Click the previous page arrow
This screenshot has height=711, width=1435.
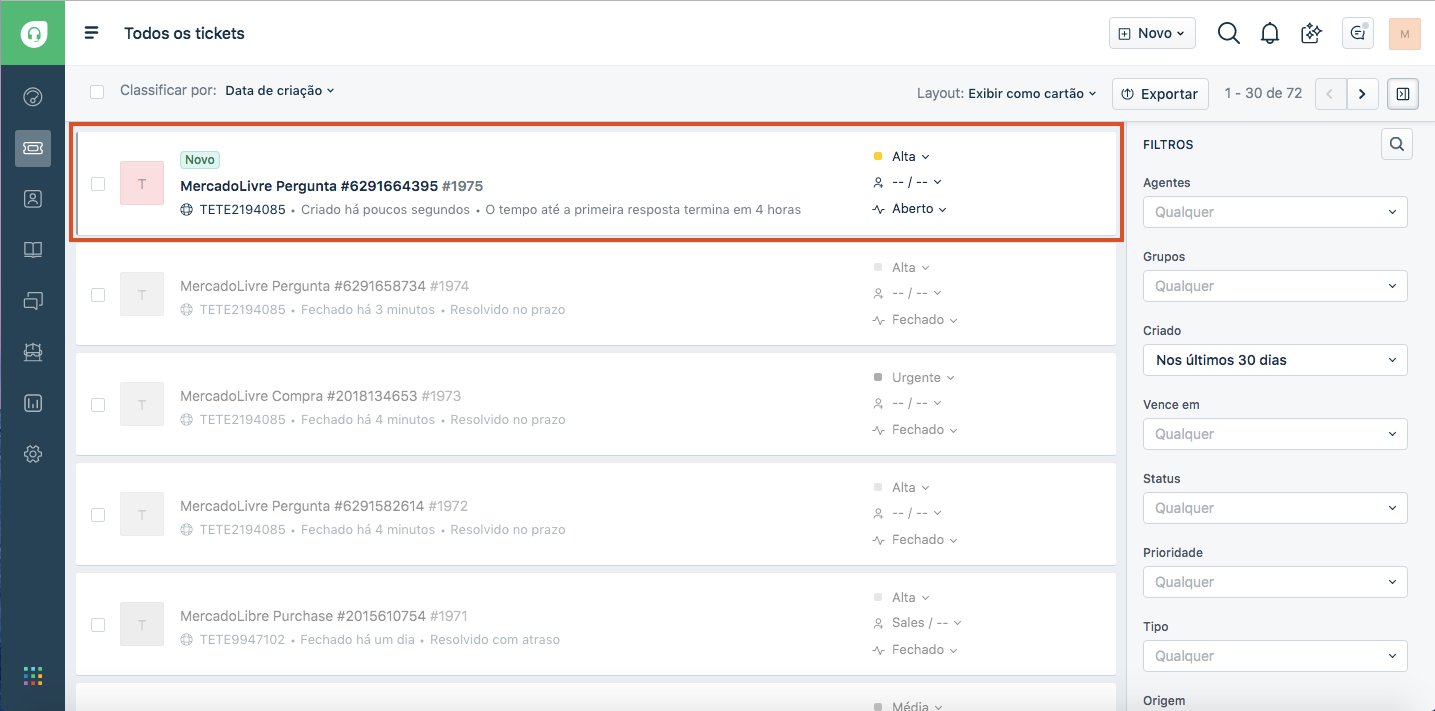pyautogui.click(x=1330, y=94)
